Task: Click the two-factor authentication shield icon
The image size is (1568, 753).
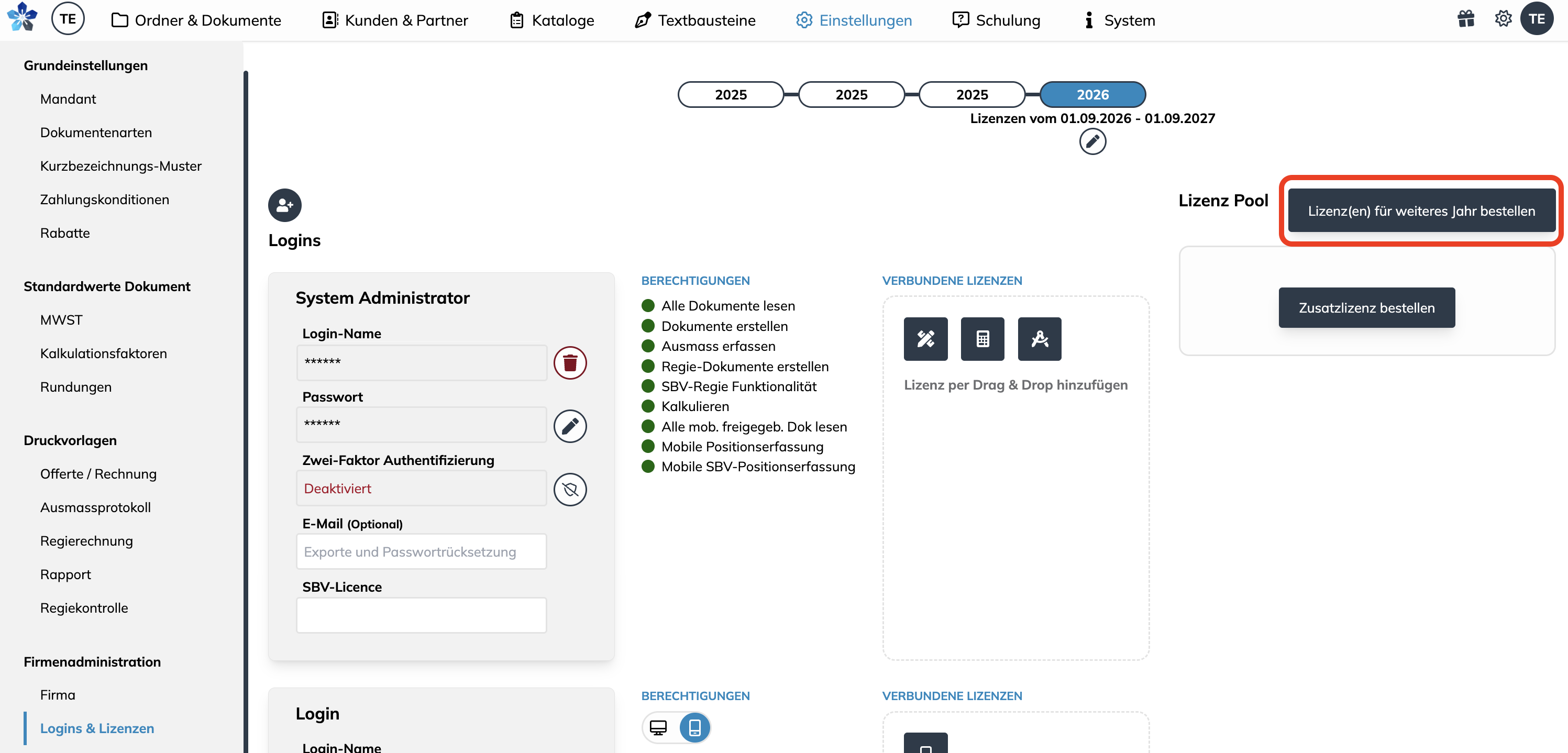Action: click(x=570, y=490)
